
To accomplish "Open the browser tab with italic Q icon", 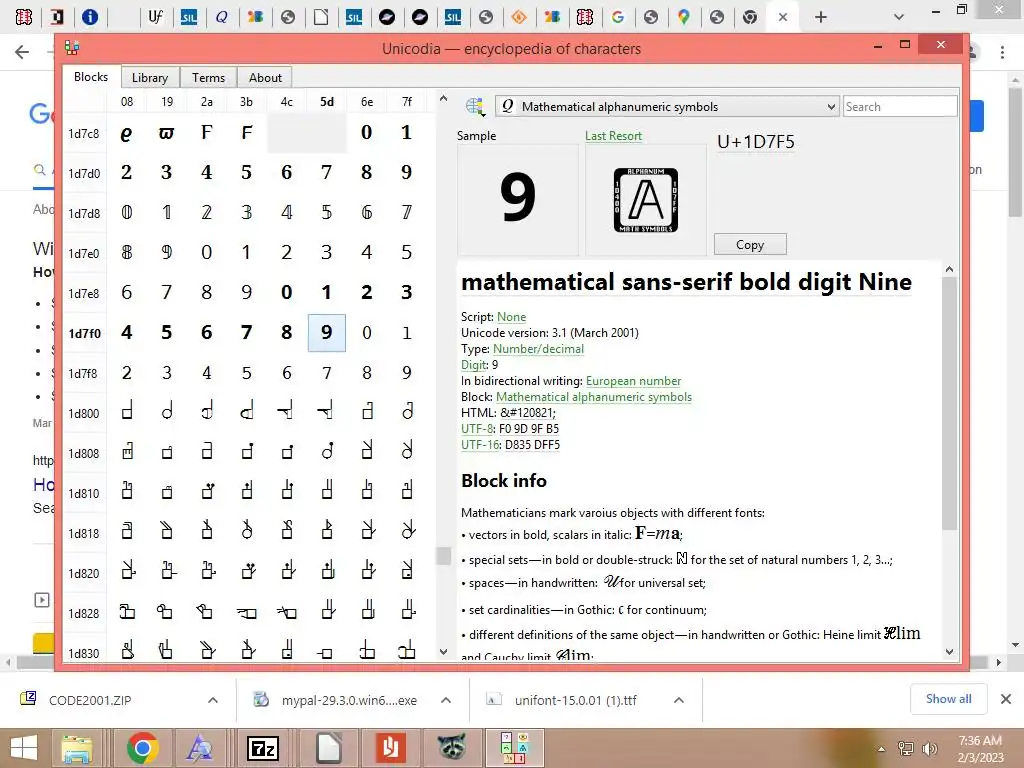I will pos(221,17).
